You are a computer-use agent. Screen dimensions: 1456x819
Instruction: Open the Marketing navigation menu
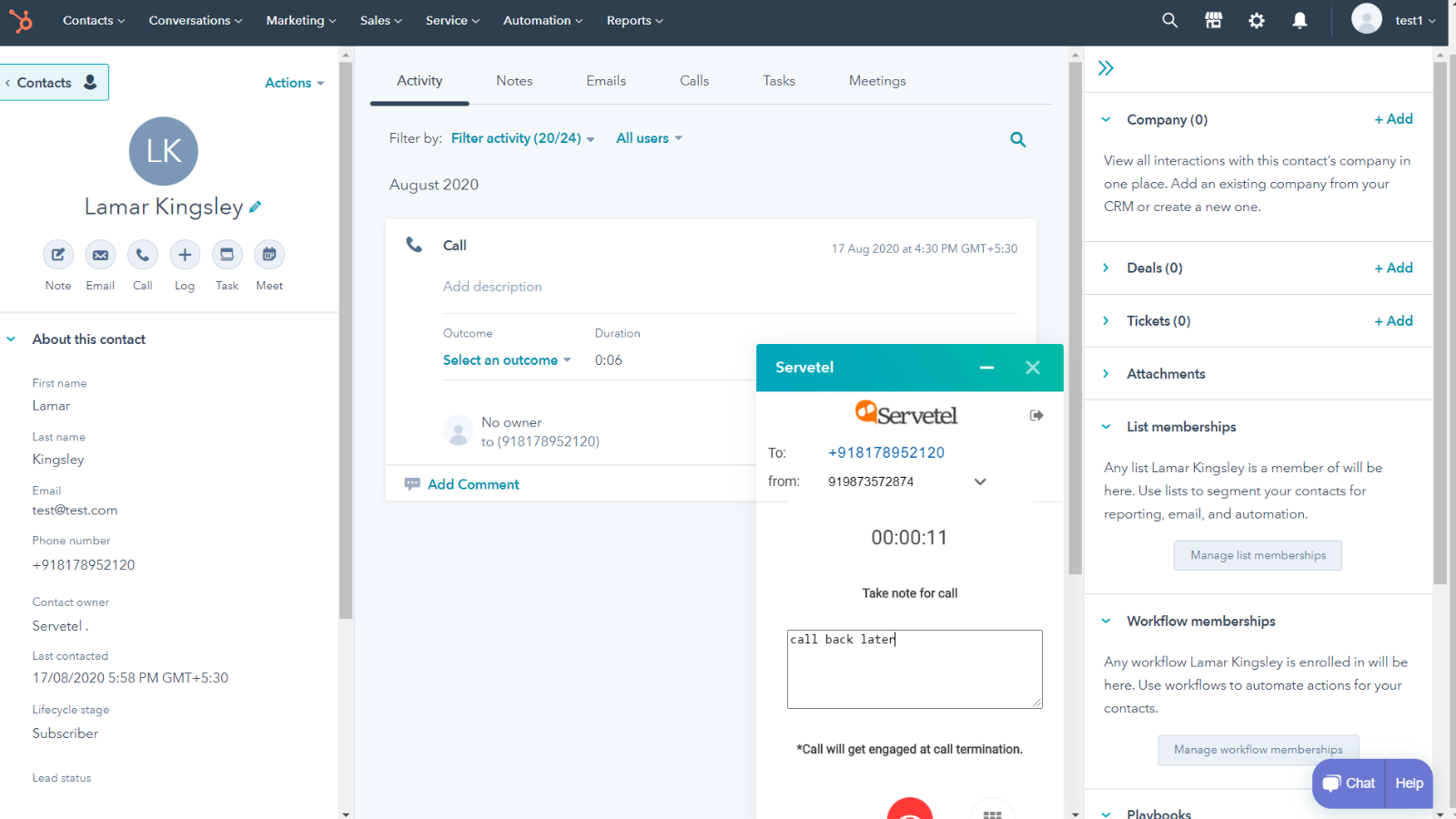301,20
